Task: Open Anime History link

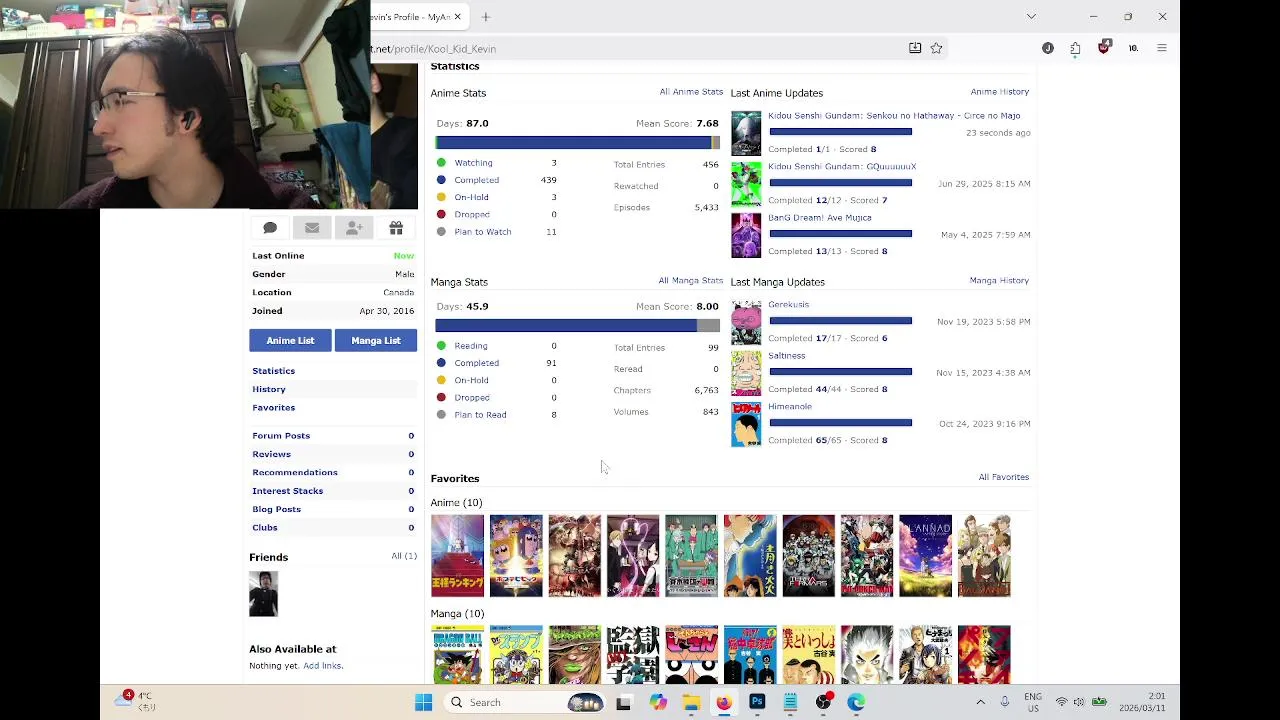Action: 999,92
